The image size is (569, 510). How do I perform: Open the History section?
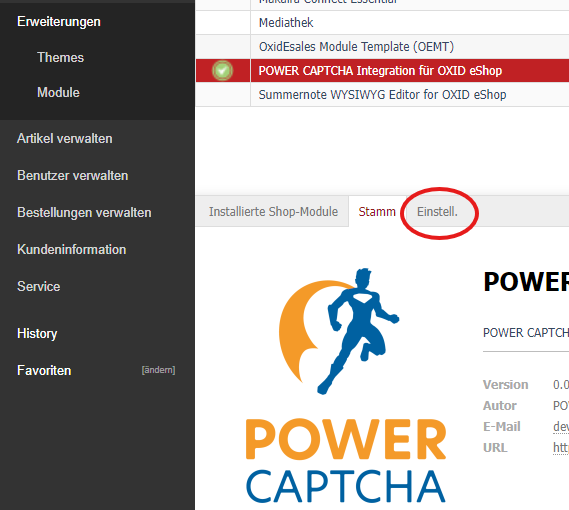tap(37, 334)
